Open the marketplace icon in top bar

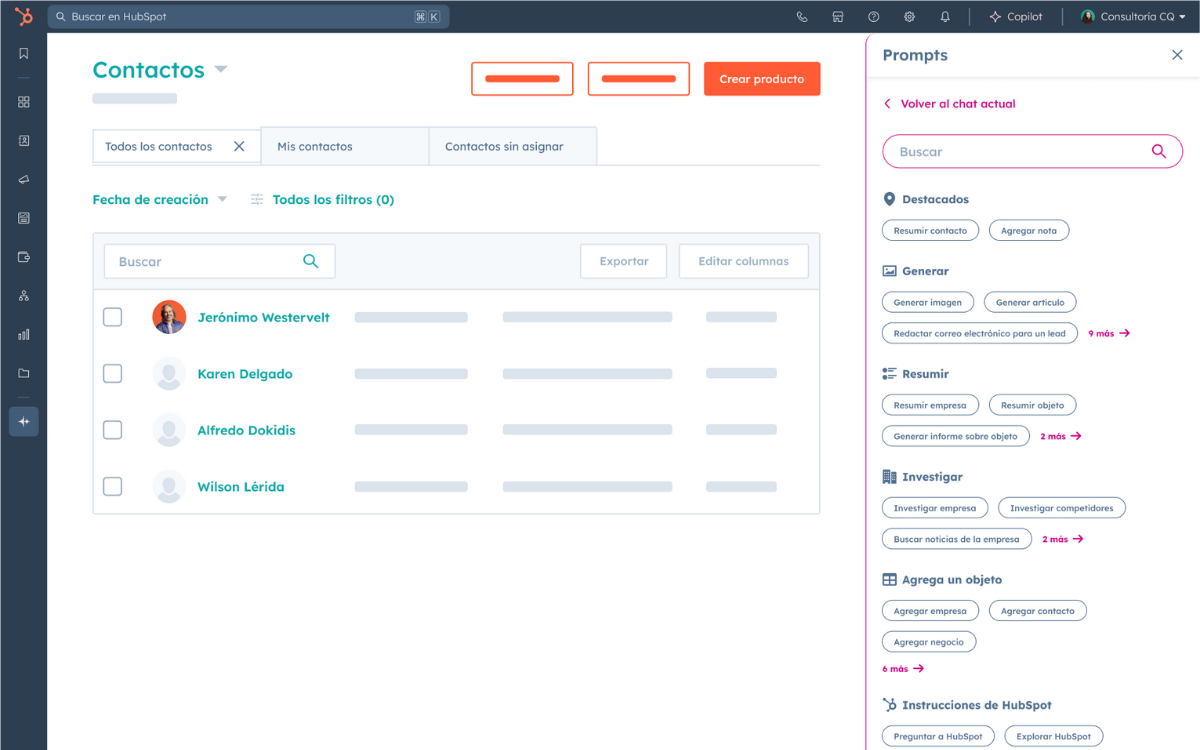click(x=838, y=17)
